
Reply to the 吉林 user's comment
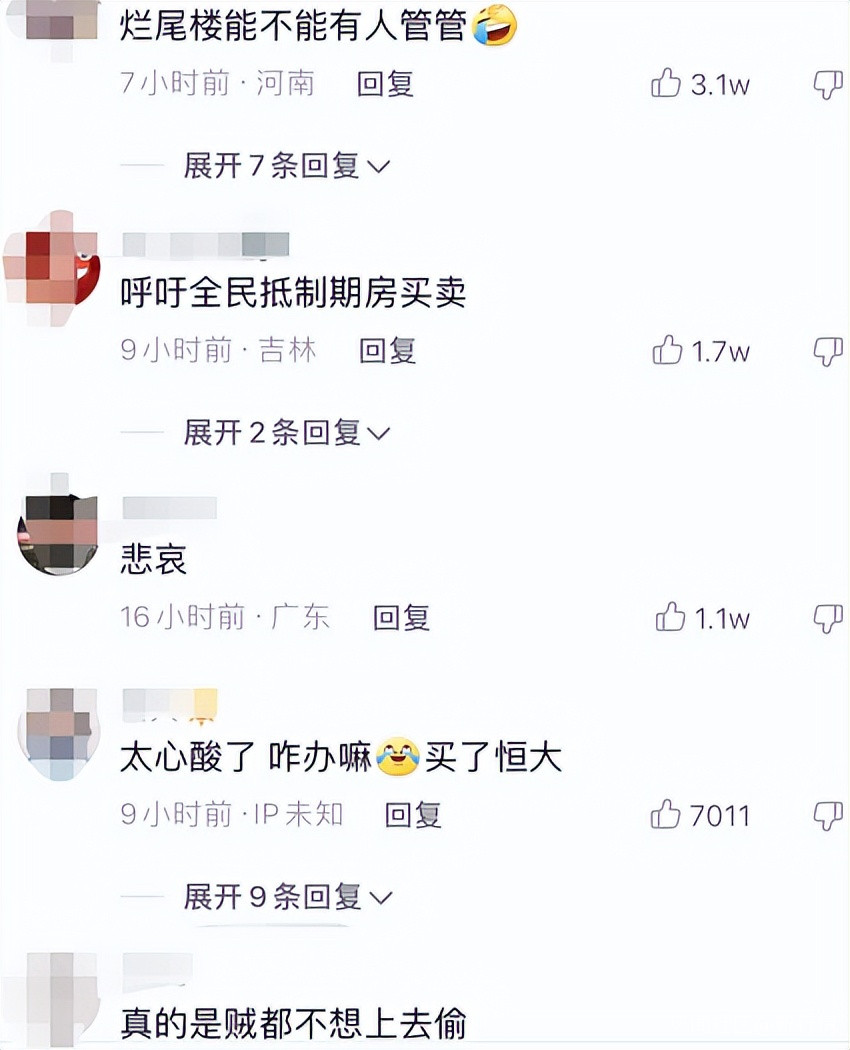(x=387, y=351)
